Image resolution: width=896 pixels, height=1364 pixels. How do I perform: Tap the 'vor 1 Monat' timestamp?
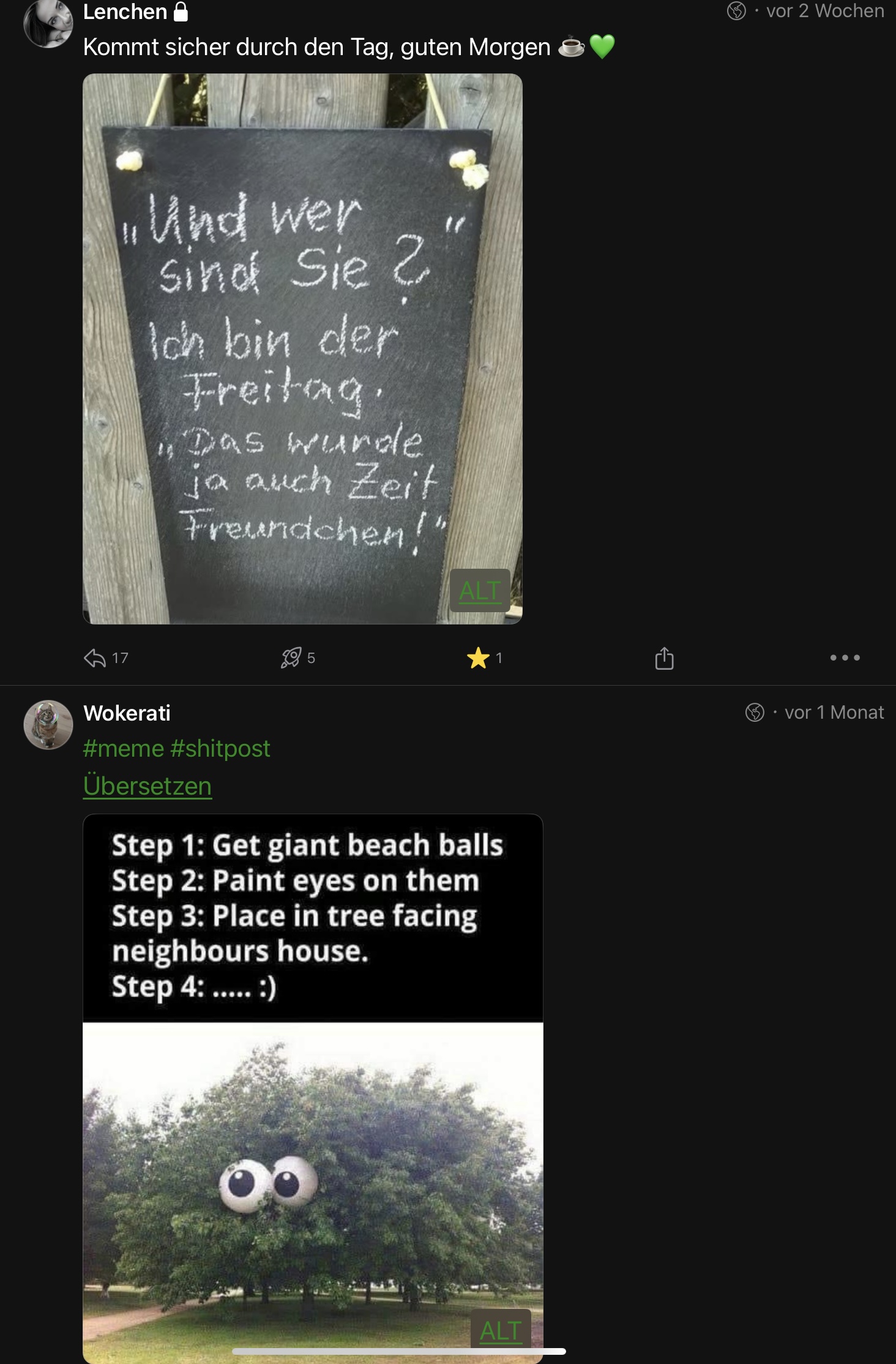[834, 713]
